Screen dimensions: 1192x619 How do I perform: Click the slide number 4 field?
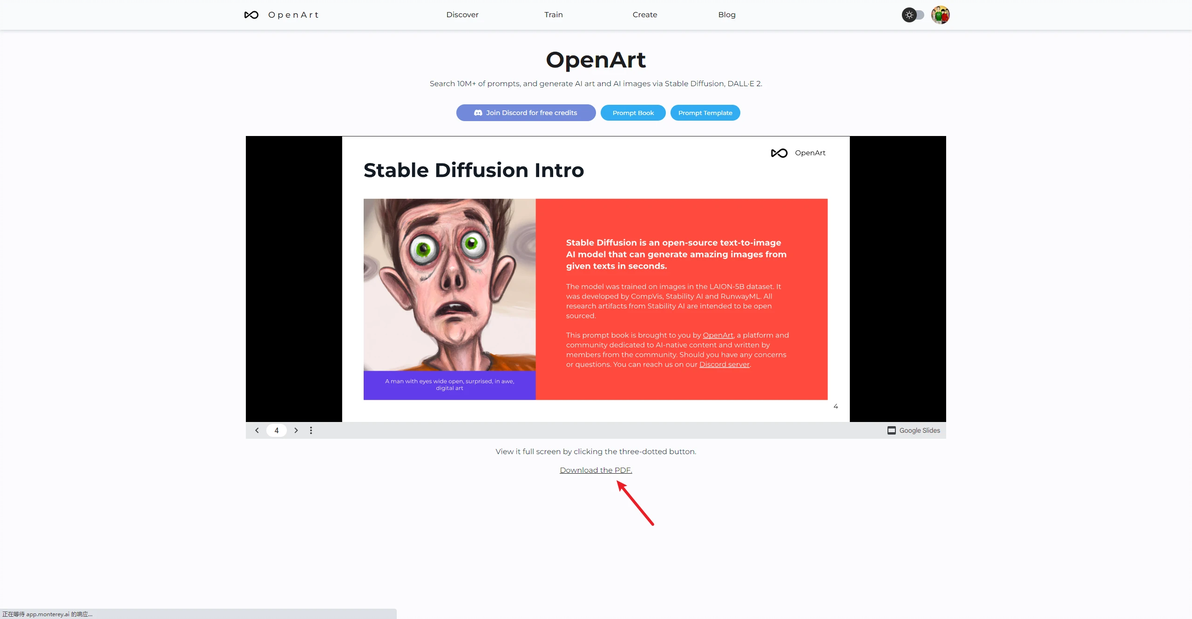point(277,430)
